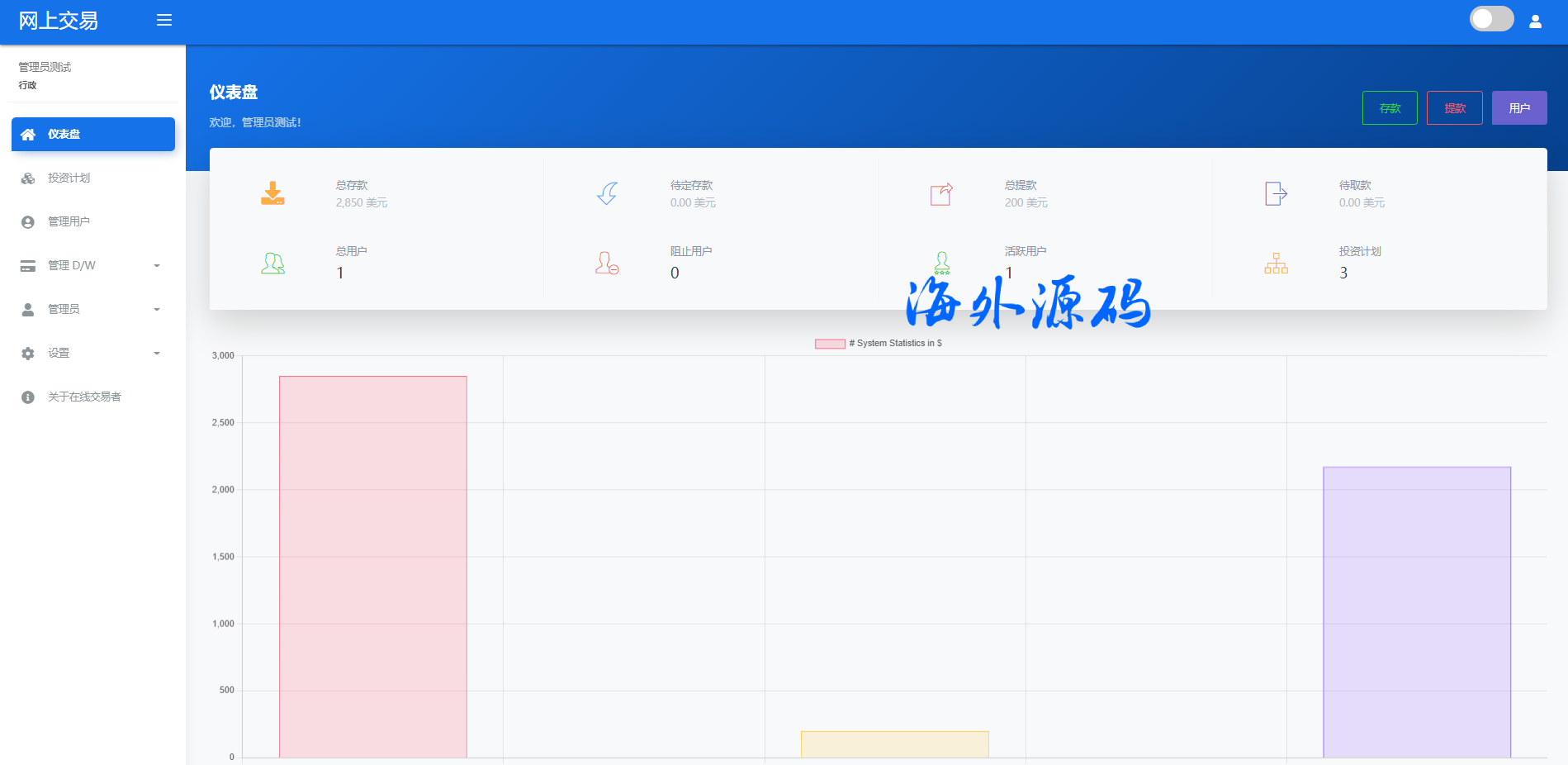Screen dimensions: 1568x765
Task: Click the blocked users red icon
Action: click(607, 264)
